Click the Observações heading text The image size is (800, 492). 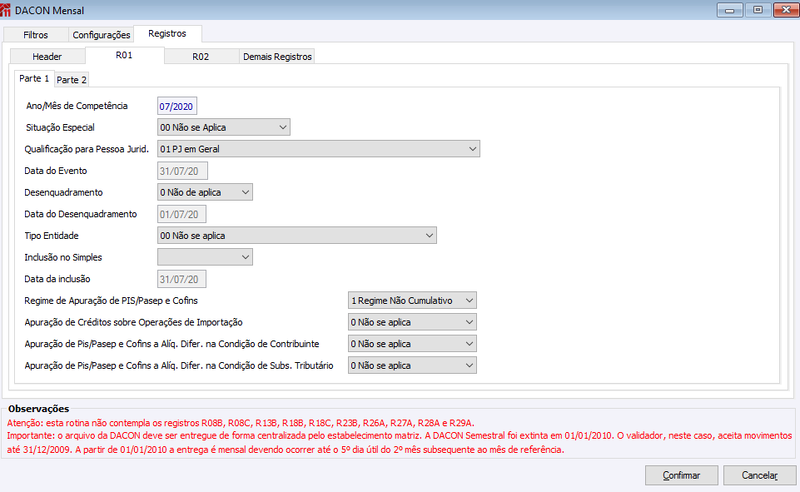(38, 409)
